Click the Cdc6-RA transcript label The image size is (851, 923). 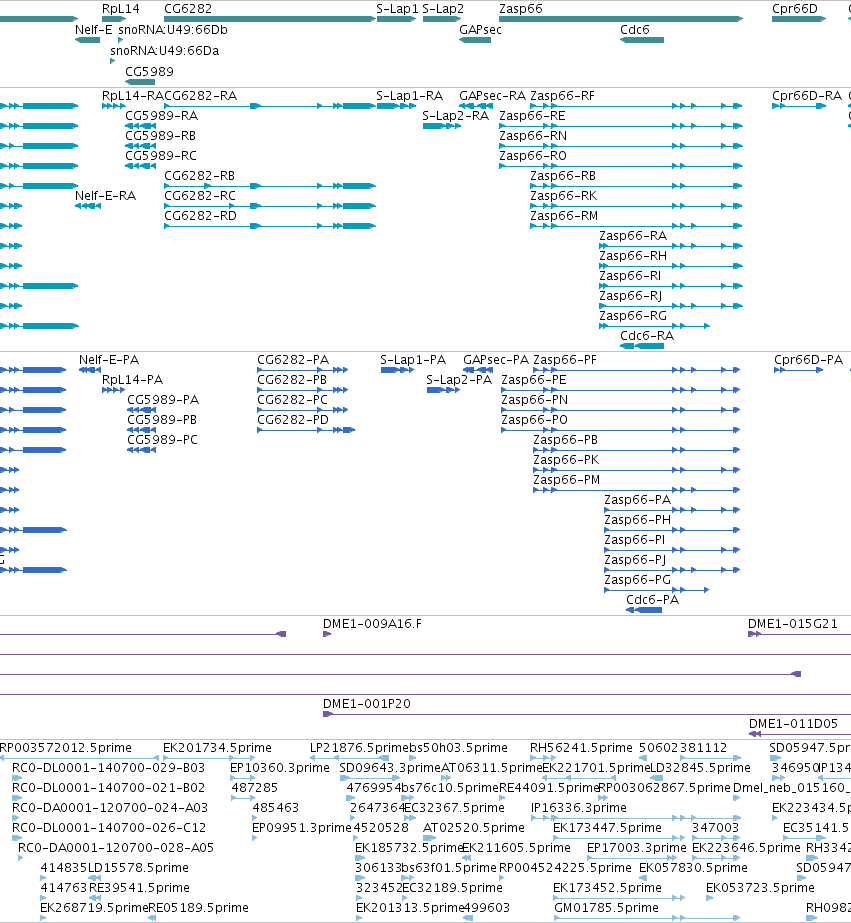(x=647, y=336)
